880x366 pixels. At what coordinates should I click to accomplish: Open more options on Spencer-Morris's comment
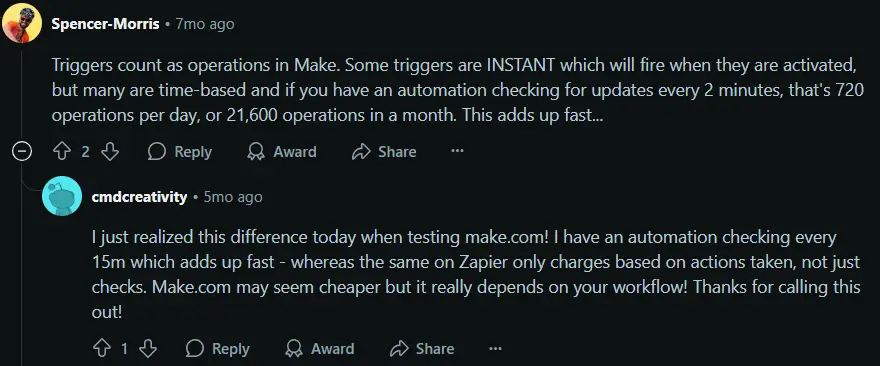tap(457, 151)
